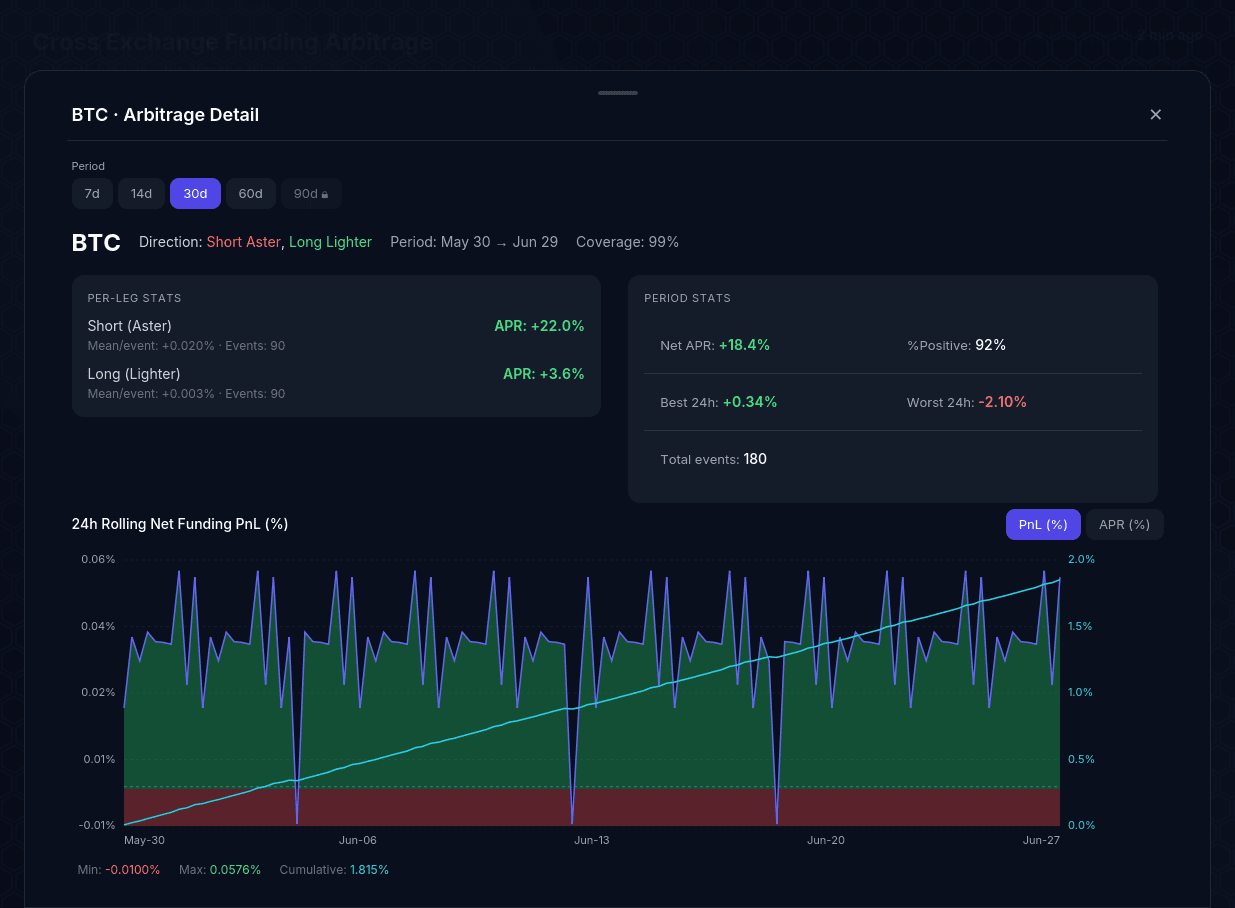
Task: Click Short leg Mean/event +0.020% line
Action: [x=186, y=346]
